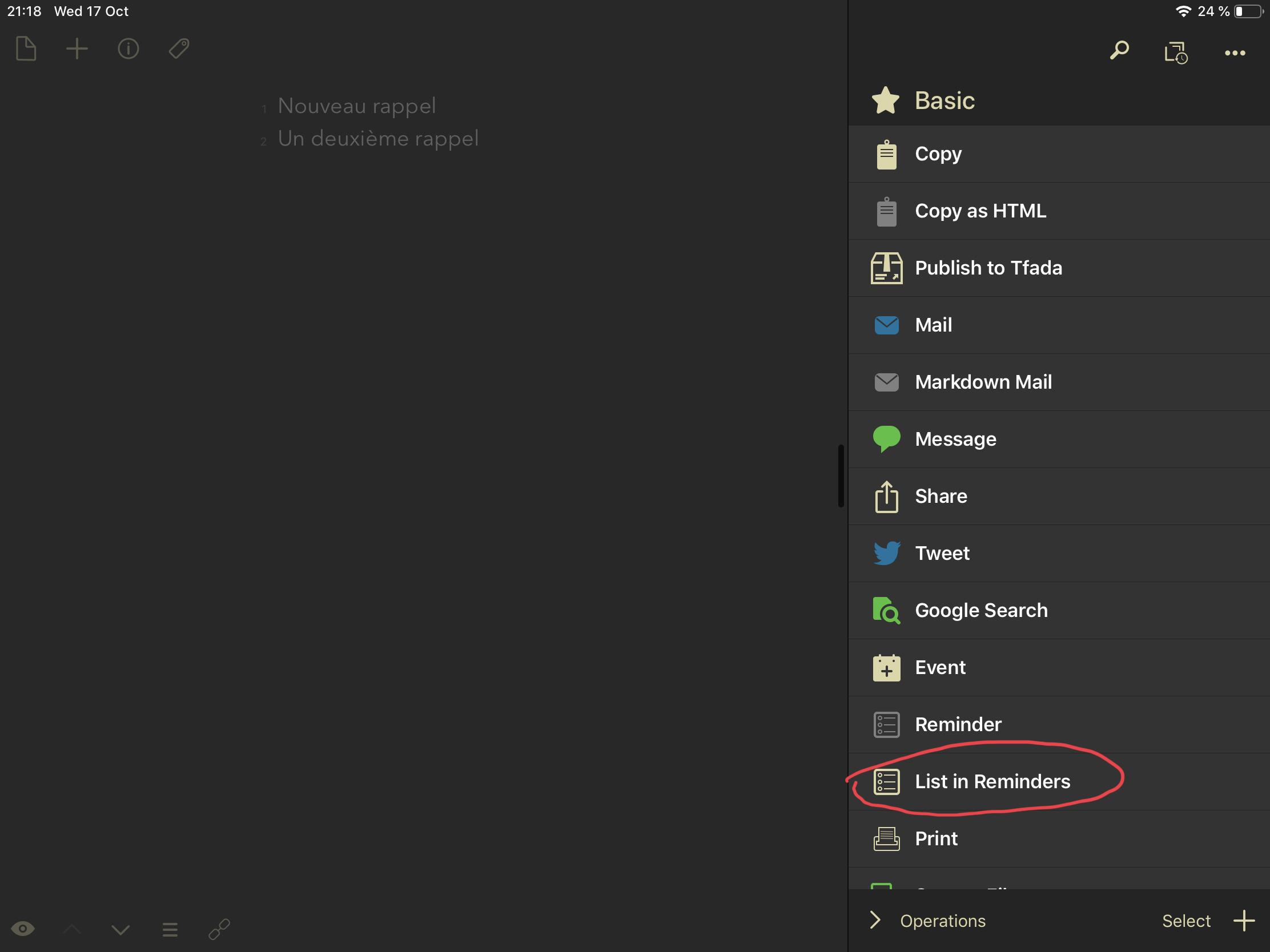Expand the Operations action group chevron
The image size is (1270, 952).
(875, 920)
